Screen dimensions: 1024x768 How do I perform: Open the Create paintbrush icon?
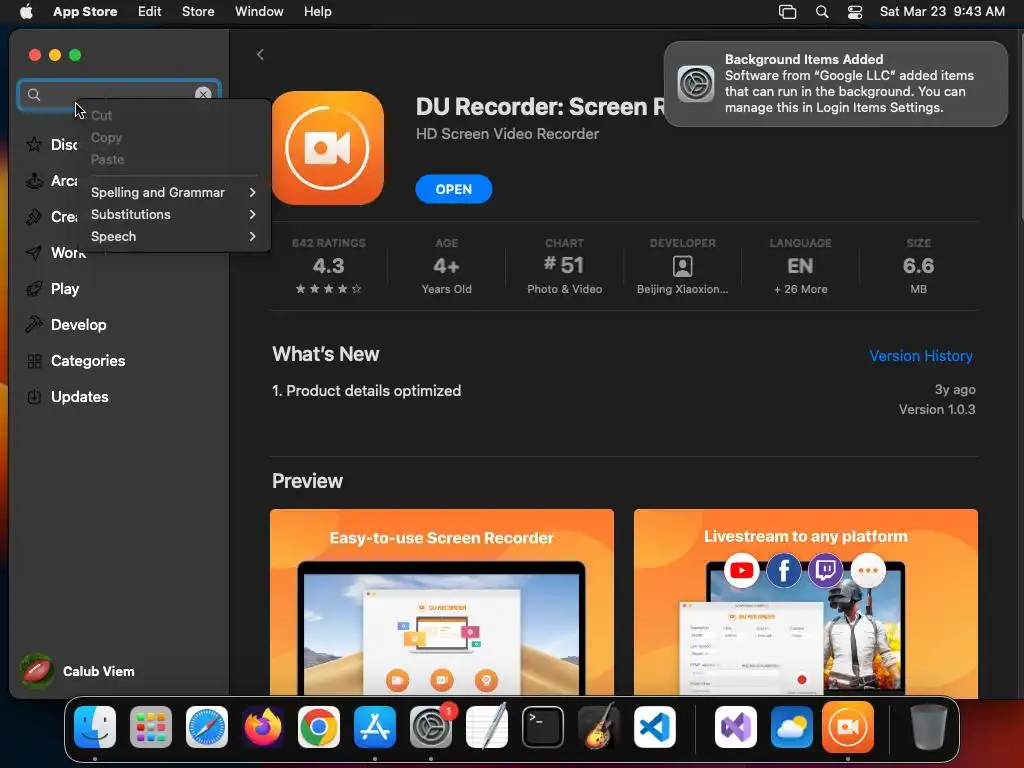(x=34, y=216)
